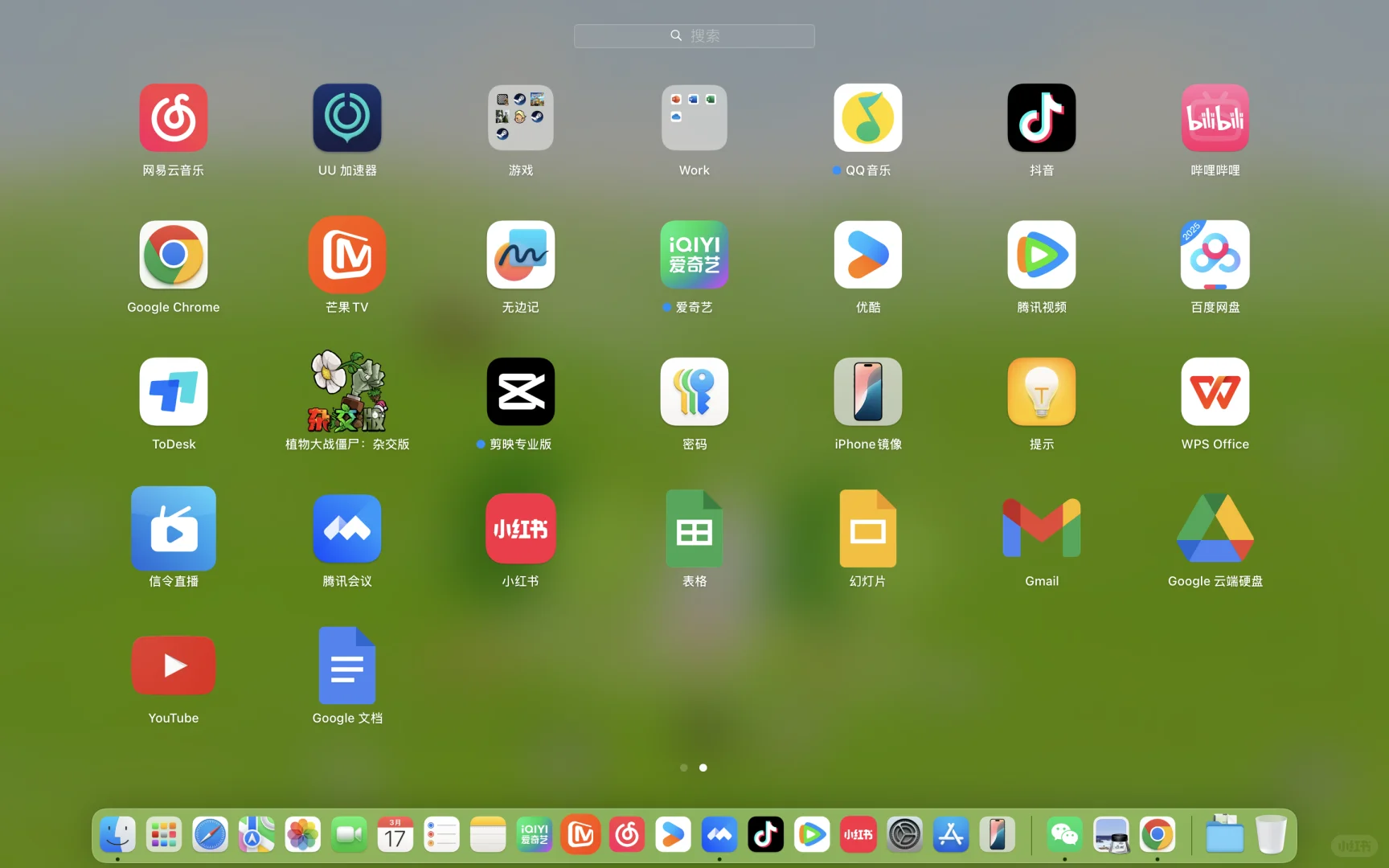1389x868 pixels.
Task: Click the Launchpad icon in the Dock
Action: [x=164, y=835]
